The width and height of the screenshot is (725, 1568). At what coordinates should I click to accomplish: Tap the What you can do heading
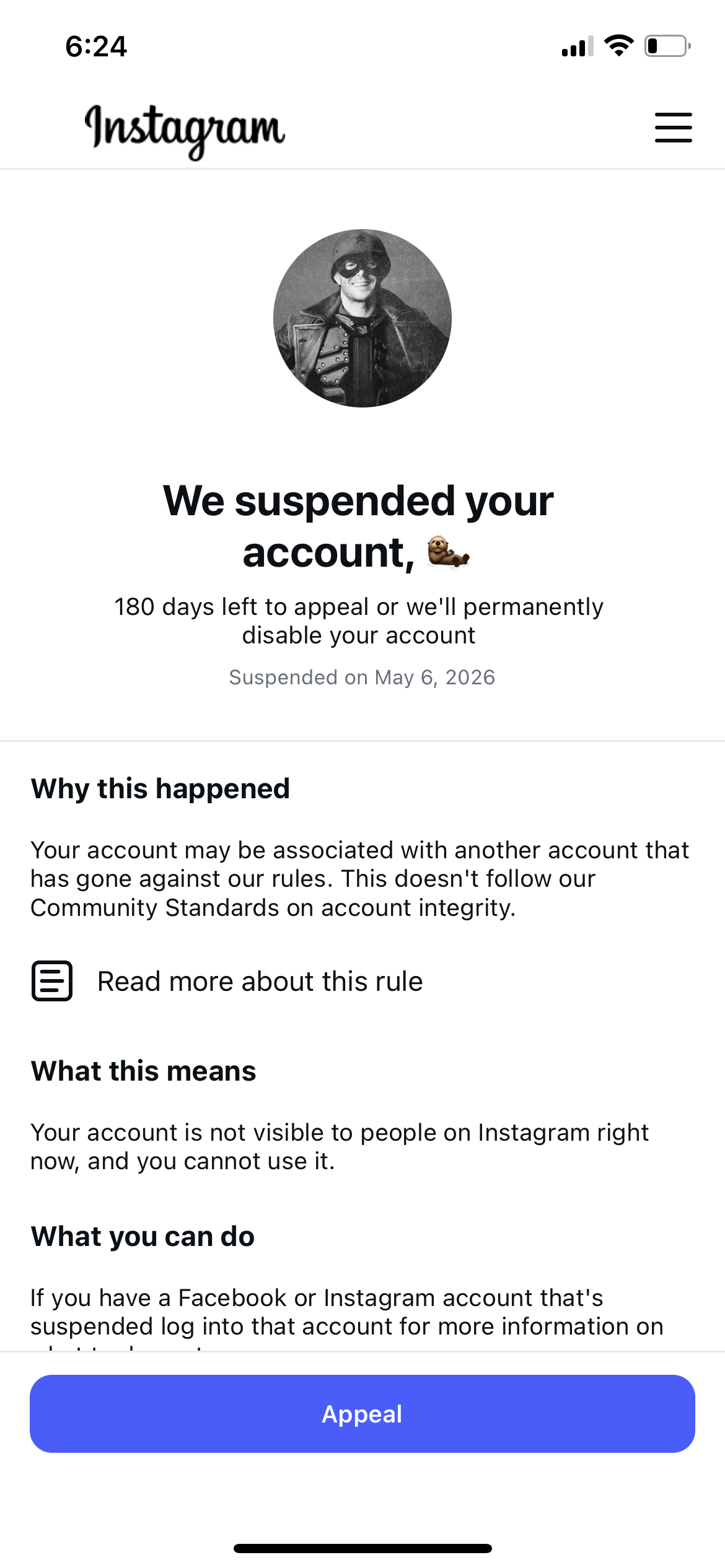143,1237
